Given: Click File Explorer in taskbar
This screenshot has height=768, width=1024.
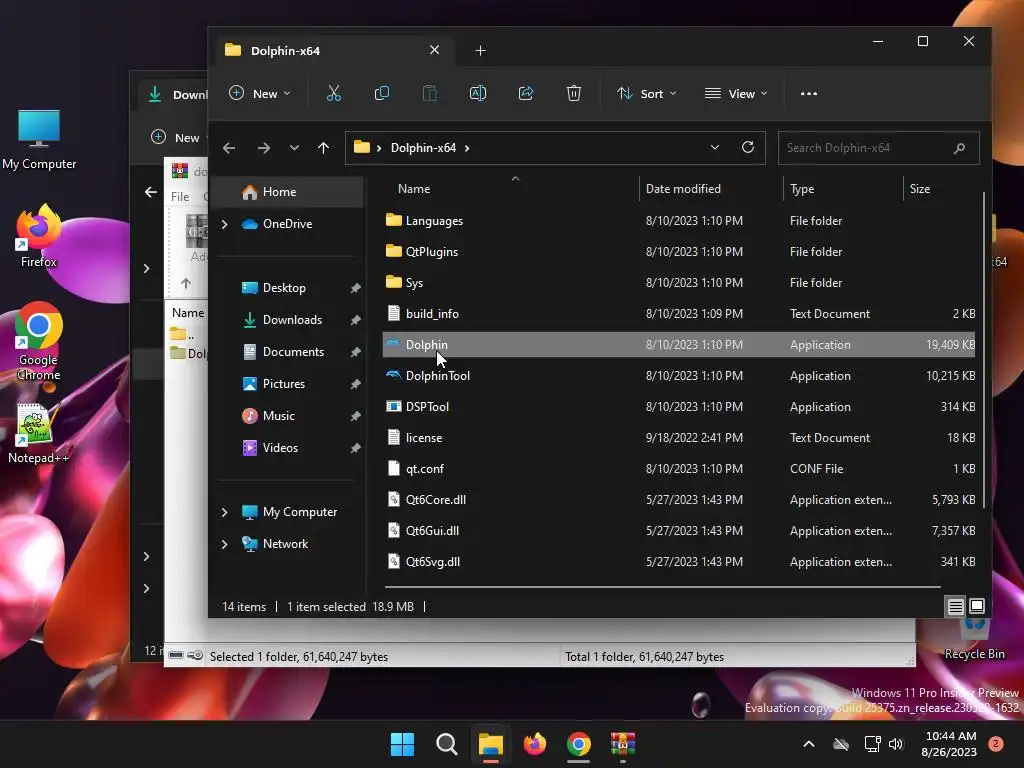Looking at the screenshot, I should tap(490, 744).
